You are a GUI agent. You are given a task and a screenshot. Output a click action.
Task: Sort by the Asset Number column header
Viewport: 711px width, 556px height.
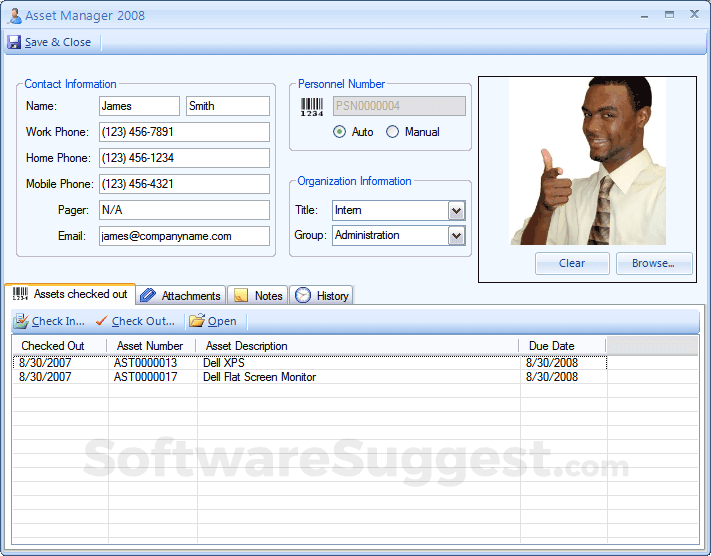coord(151,346)
